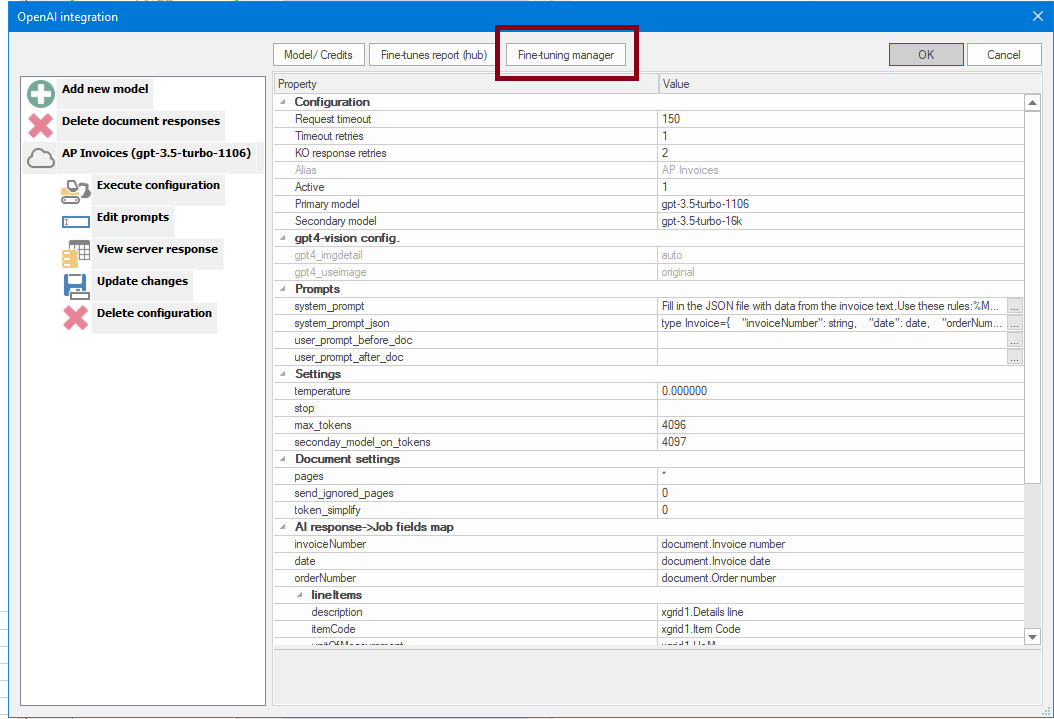The width and height of the screenshot is (1054, 719).
Task: Collapse the lineItems sub-group
Action: 300,595
